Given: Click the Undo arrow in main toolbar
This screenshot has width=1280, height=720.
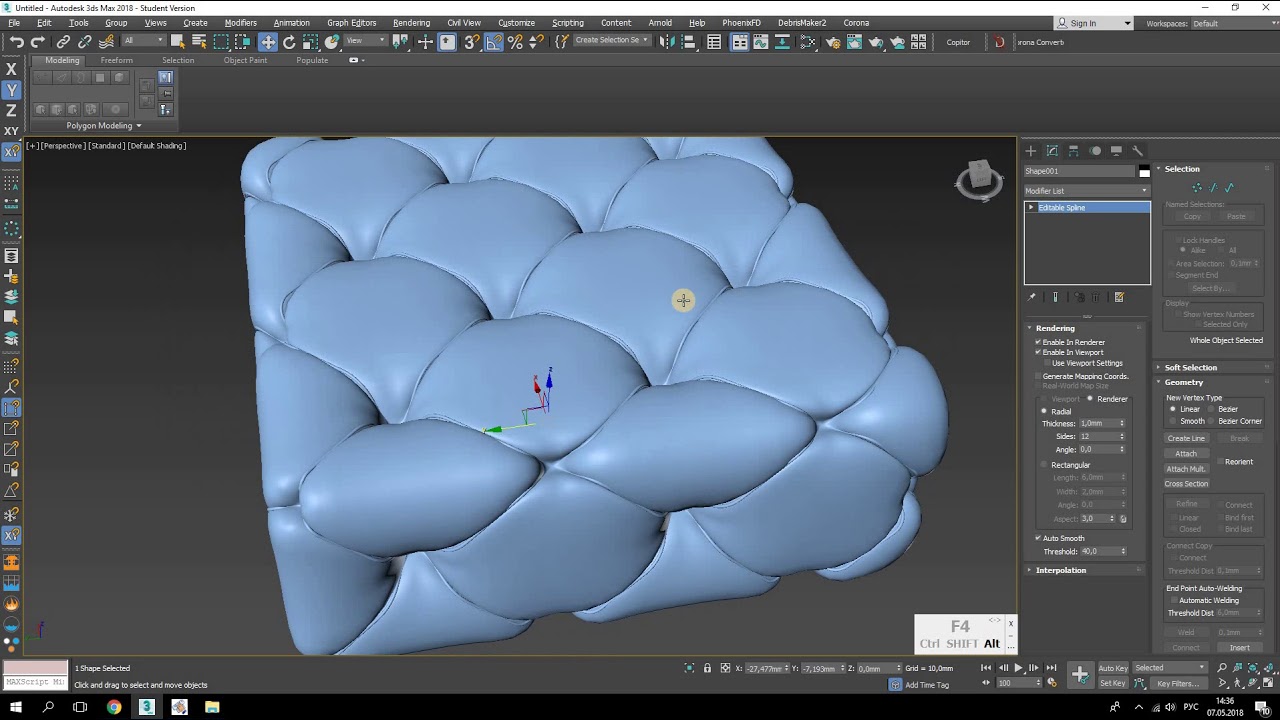Looking at the screenshot, I should [x=16, y=42].
